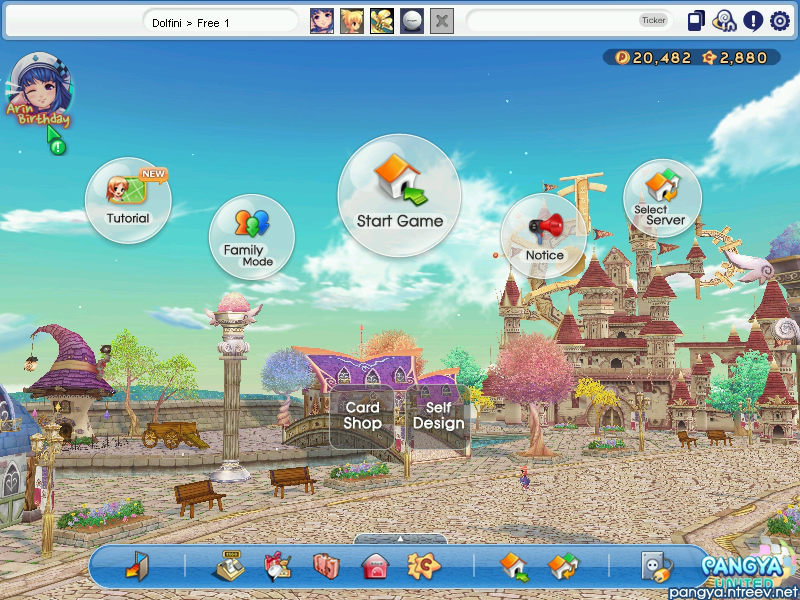Click the house with green arrow icon
The height and width of the screenshot is (600, 800).
tap(514, 566)
